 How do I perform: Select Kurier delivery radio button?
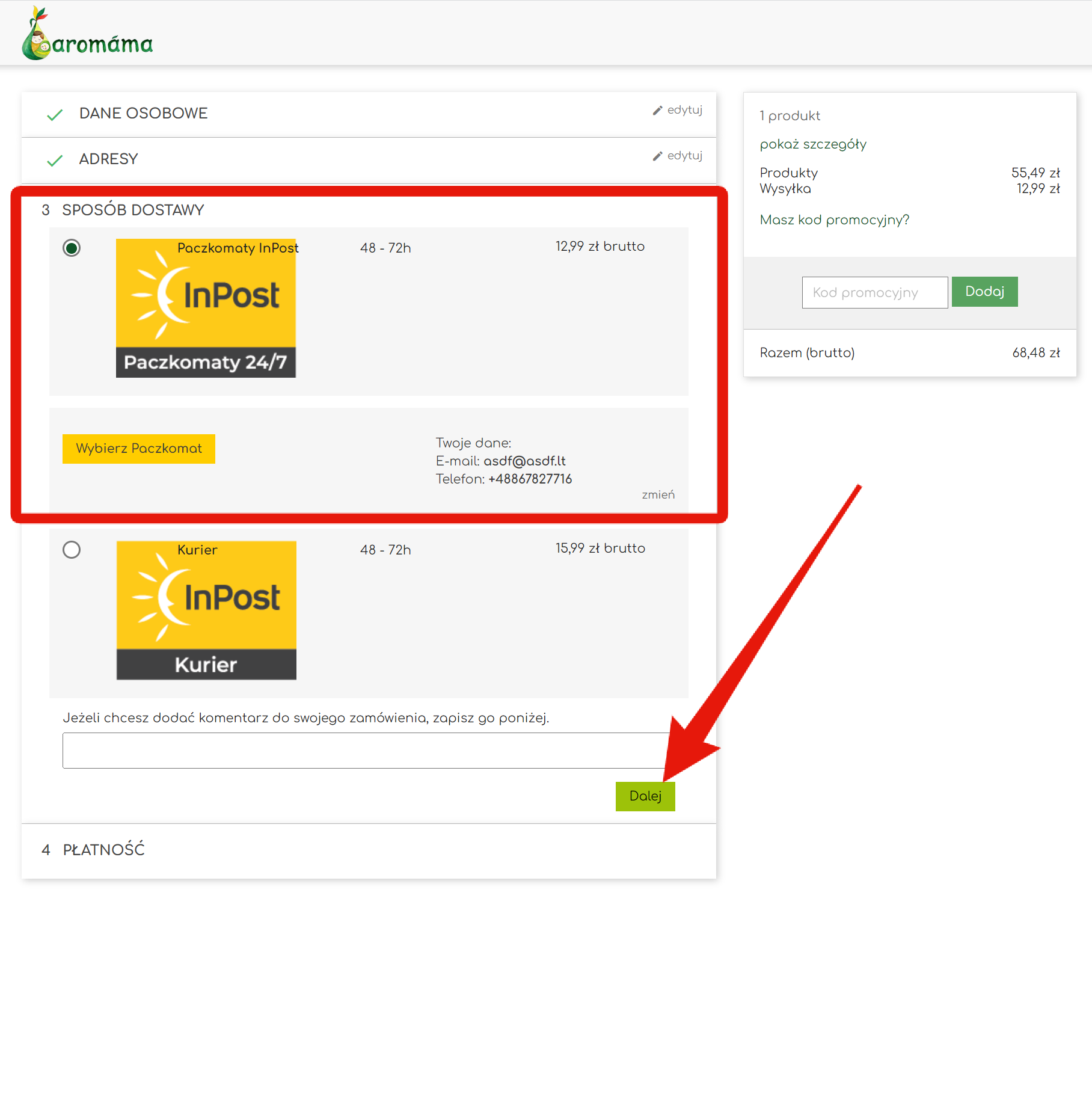(x=72, y=550)
